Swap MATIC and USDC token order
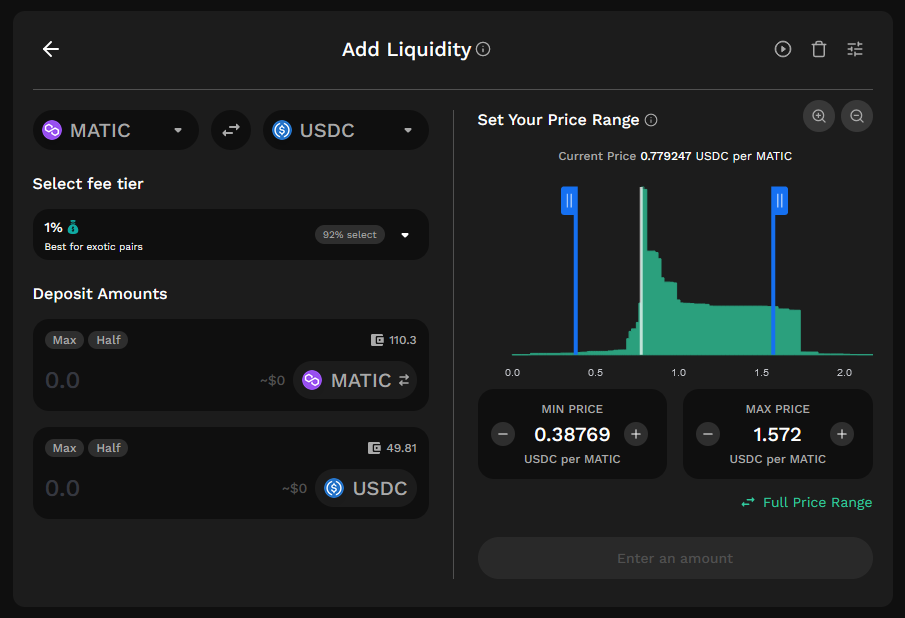The height and width of the screenshot is (618, 905). [231, 130]
